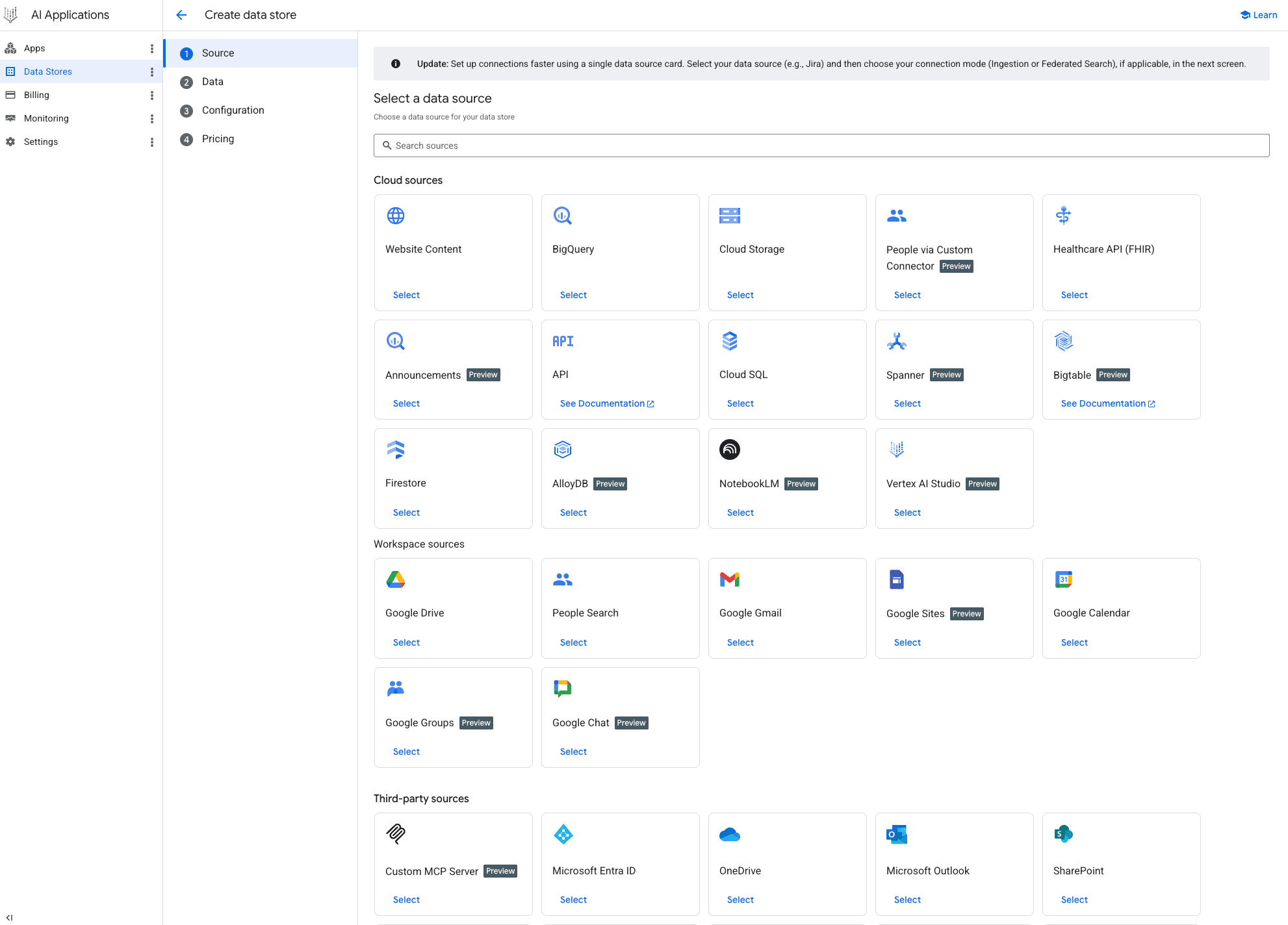The width and height of the screenshot is (1288, 925).
Task: Click the back arrow beside Create data store
Action: [x=181, y=15]
